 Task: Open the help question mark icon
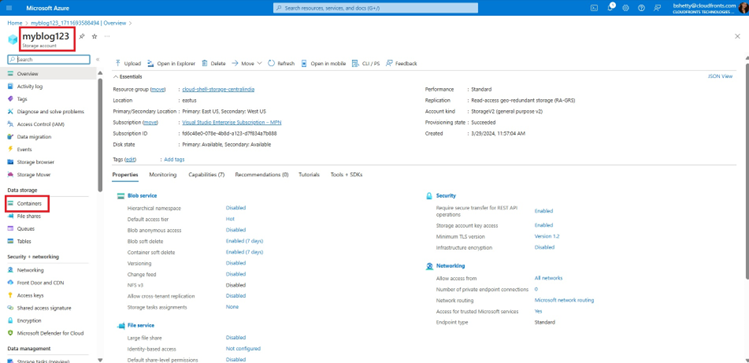click(642, 8)
